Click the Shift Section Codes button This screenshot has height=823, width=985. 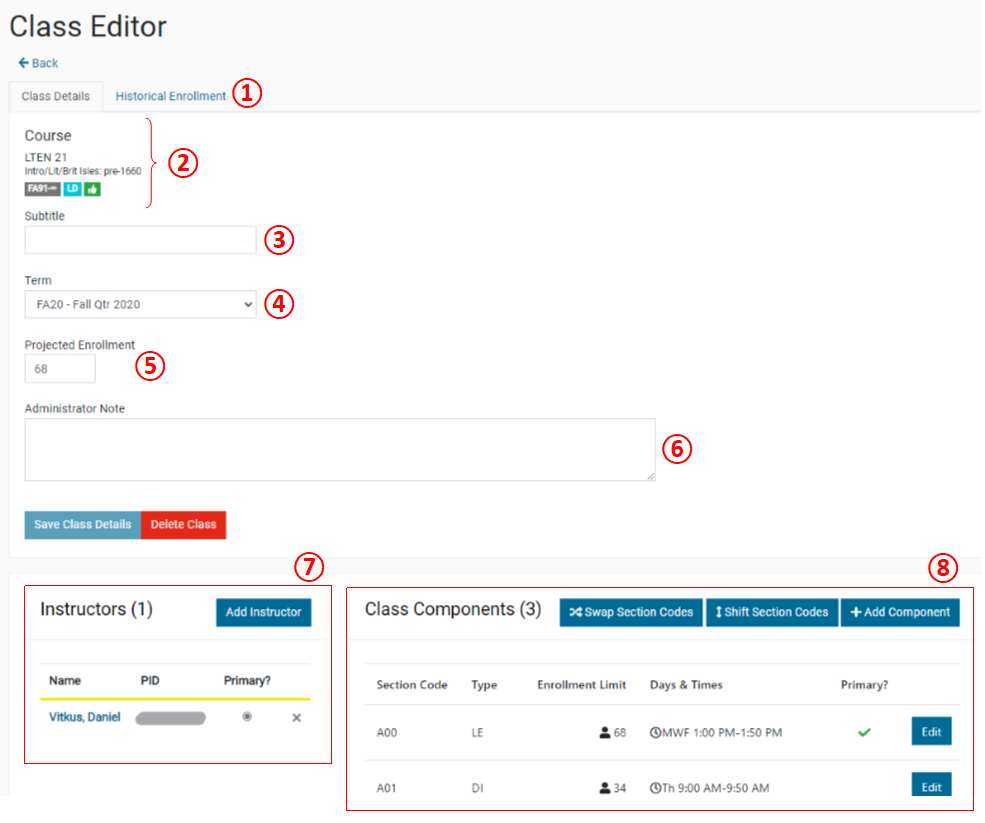tap(771, 613)
